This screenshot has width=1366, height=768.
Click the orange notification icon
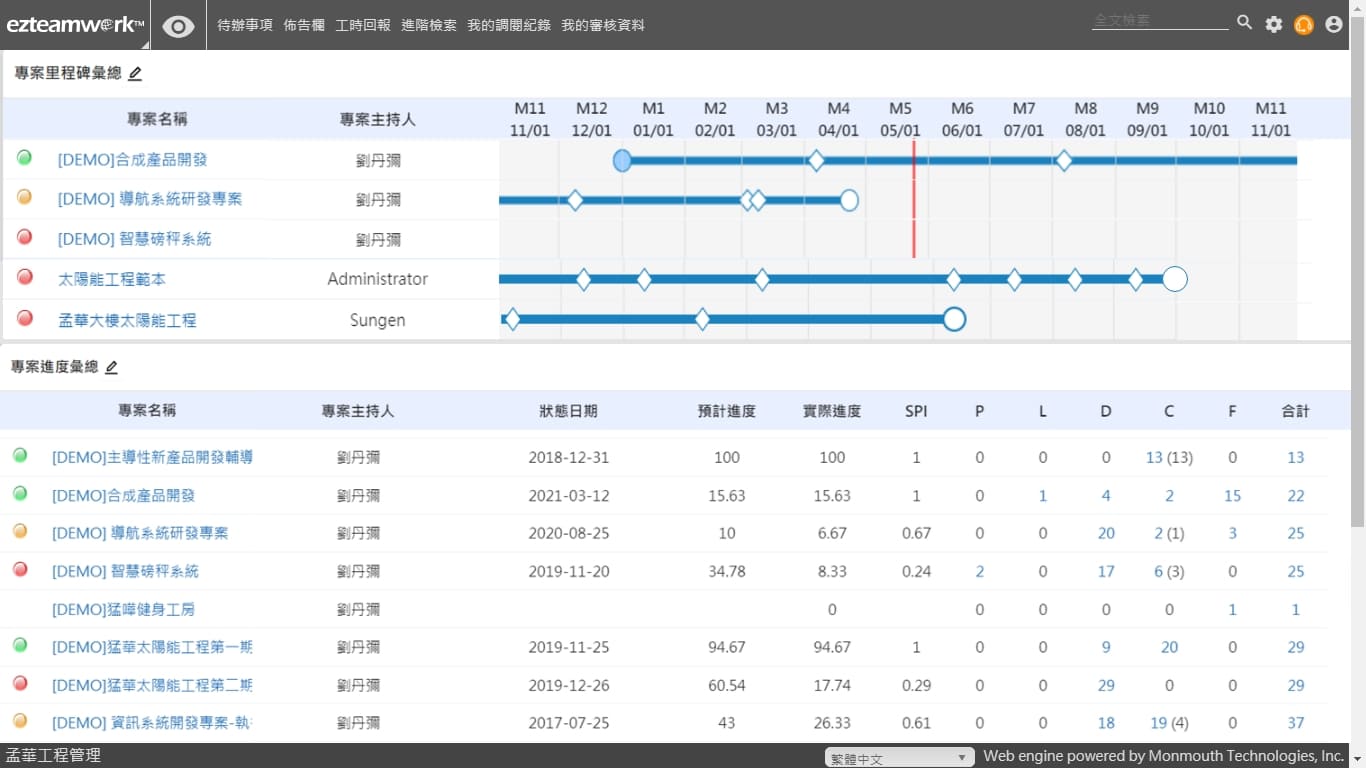[1303, 25]
